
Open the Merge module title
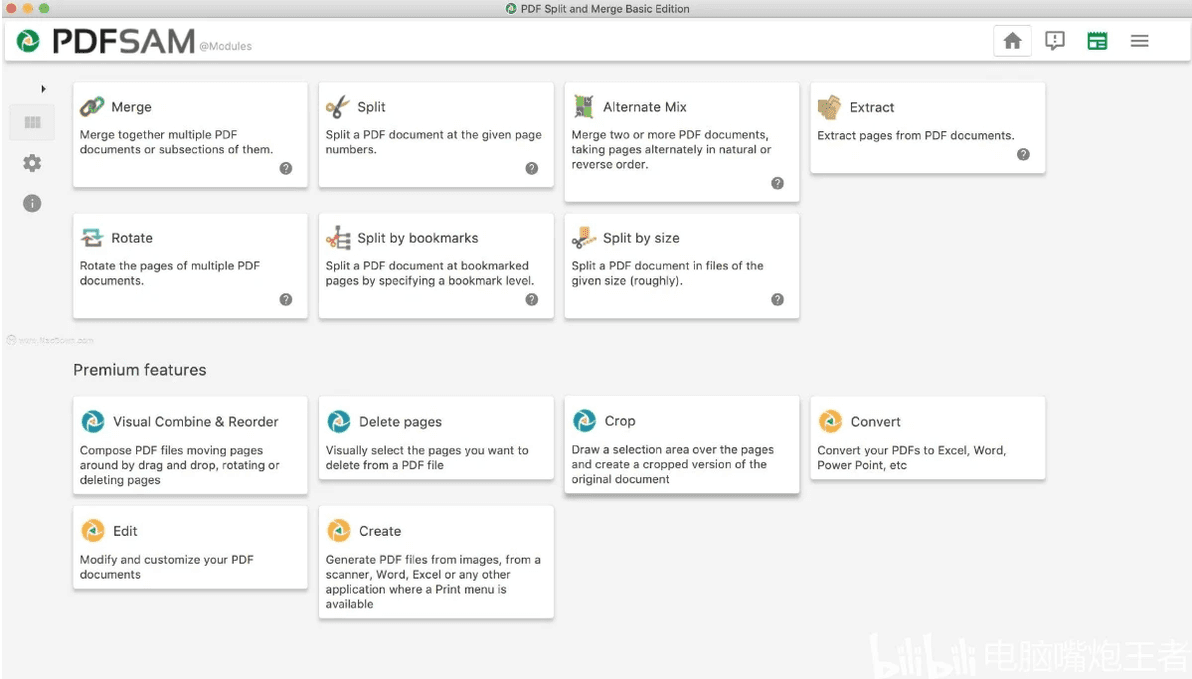[131, 107]
